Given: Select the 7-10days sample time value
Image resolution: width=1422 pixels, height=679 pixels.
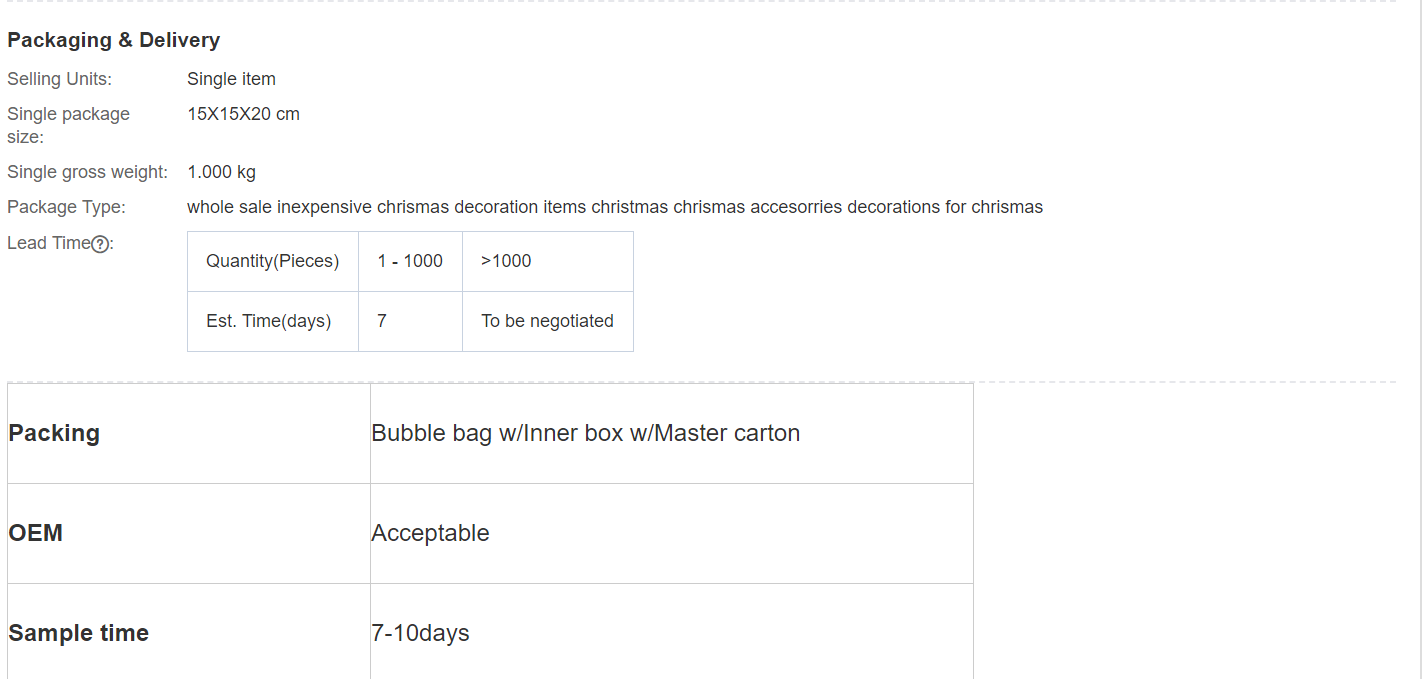Looking at the screenshot, I should pyautogui.click(x=420, y=633).
